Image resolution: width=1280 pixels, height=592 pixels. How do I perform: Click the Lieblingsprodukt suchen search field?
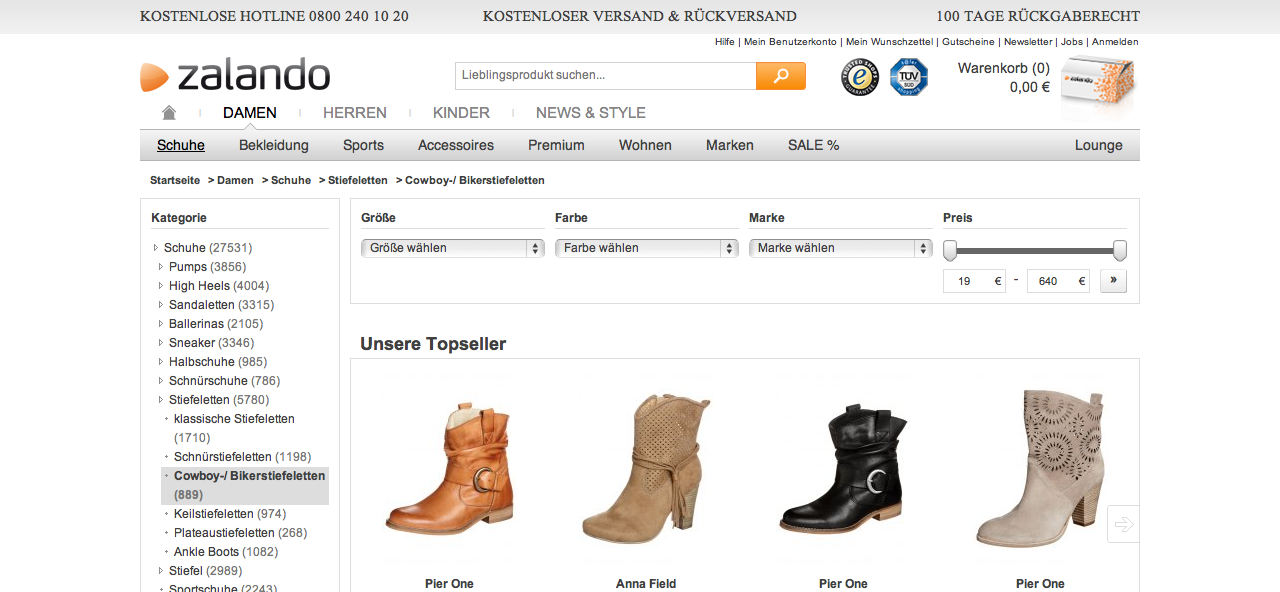[x=605, y=76]
